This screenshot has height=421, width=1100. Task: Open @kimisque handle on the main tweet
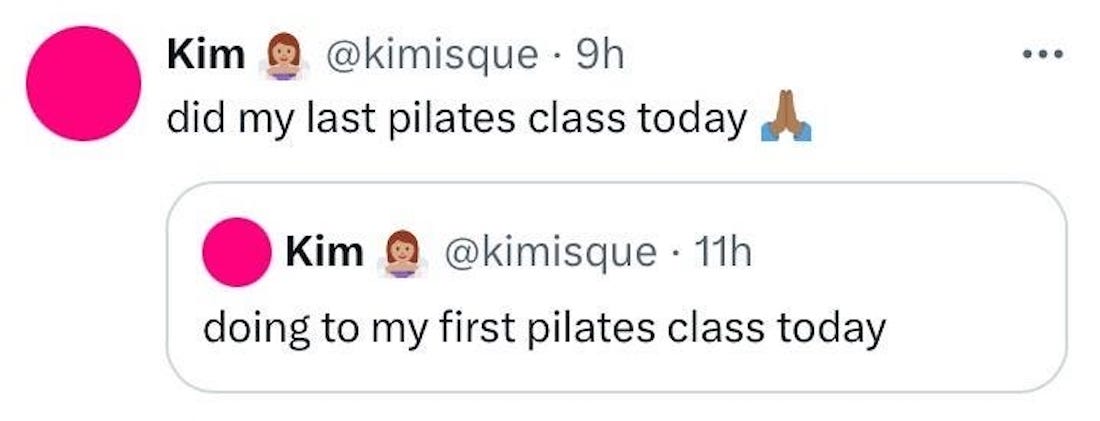click(x=431, y=56)
